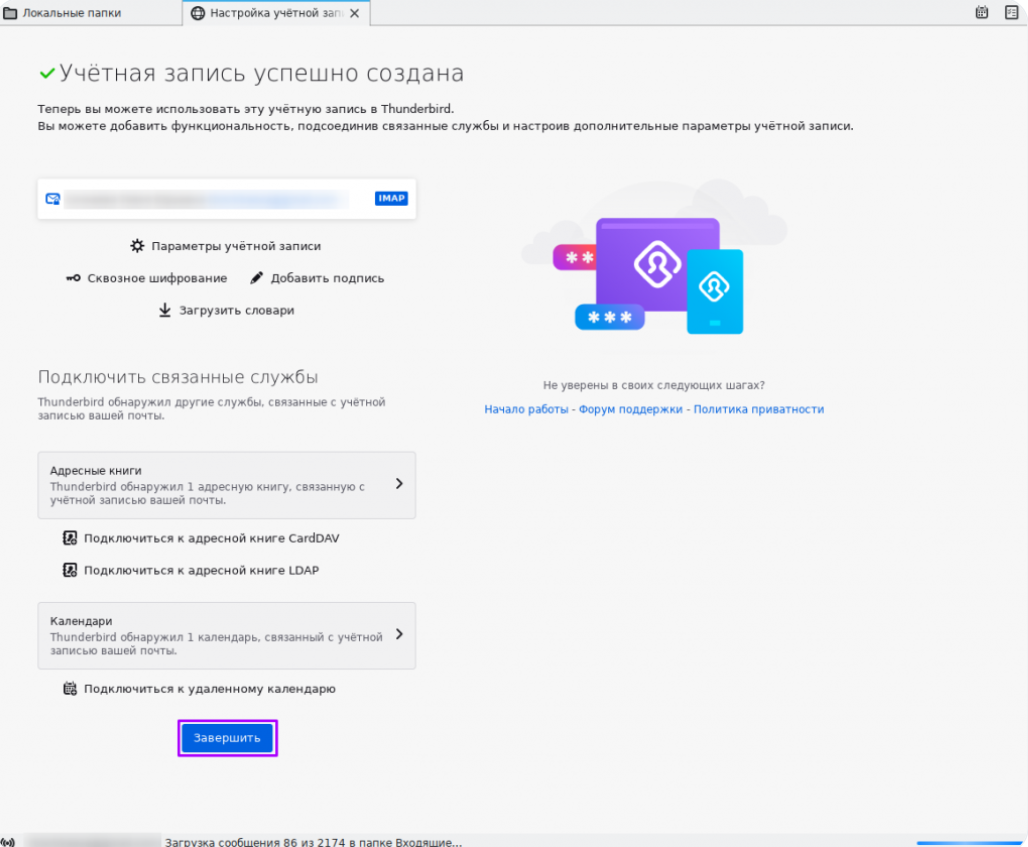This screenshot has height=847, width=1028.
Task: Click the CardDAV address book icon
Action: [x=70, y=538]
